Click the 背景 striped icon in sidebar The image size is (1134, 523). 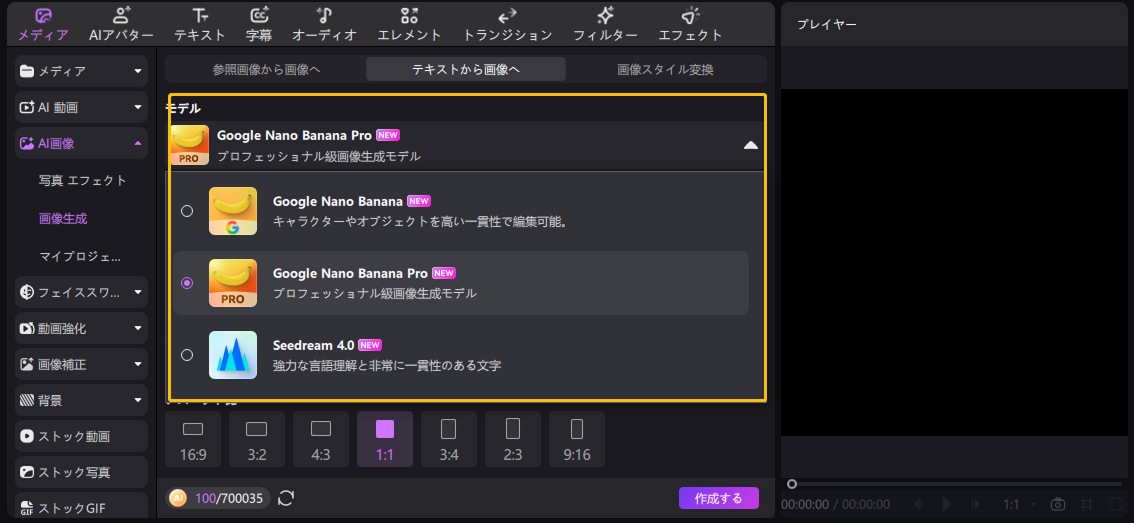coord(27,400)
